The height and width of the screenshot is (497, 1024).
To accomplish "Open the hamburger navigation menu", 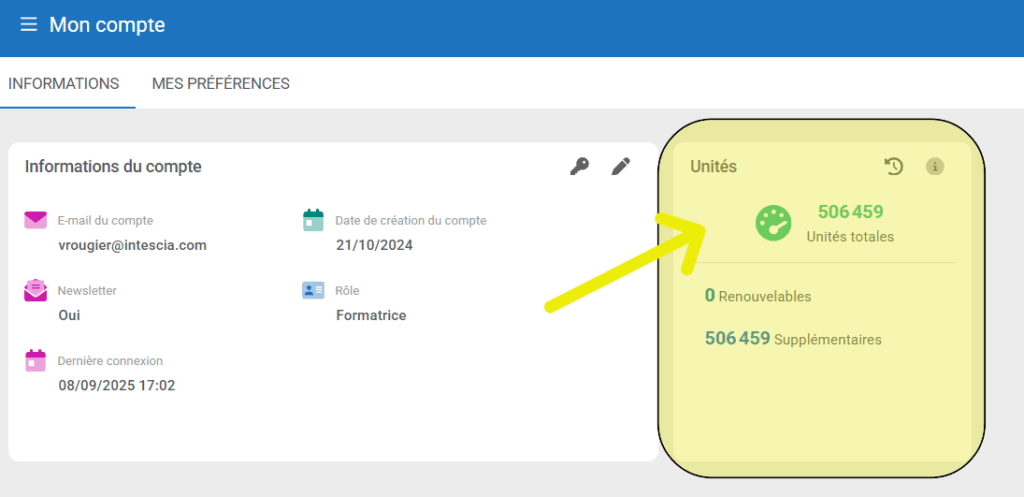I will (x=28, y=24).
